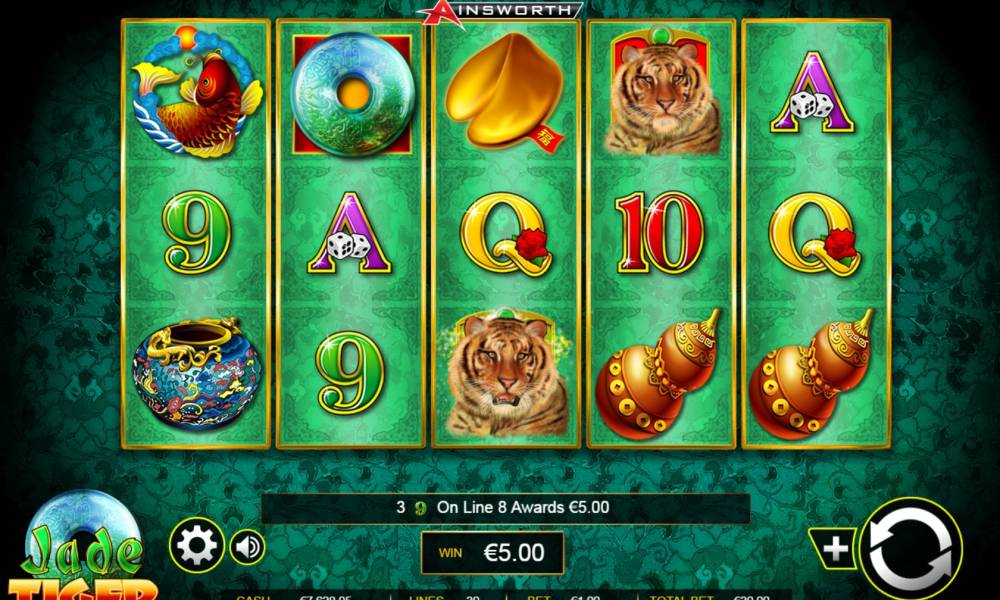Click the purple A with dice on reel five
Viewport: 1000px width, 600px height.
tap(813, 93)
